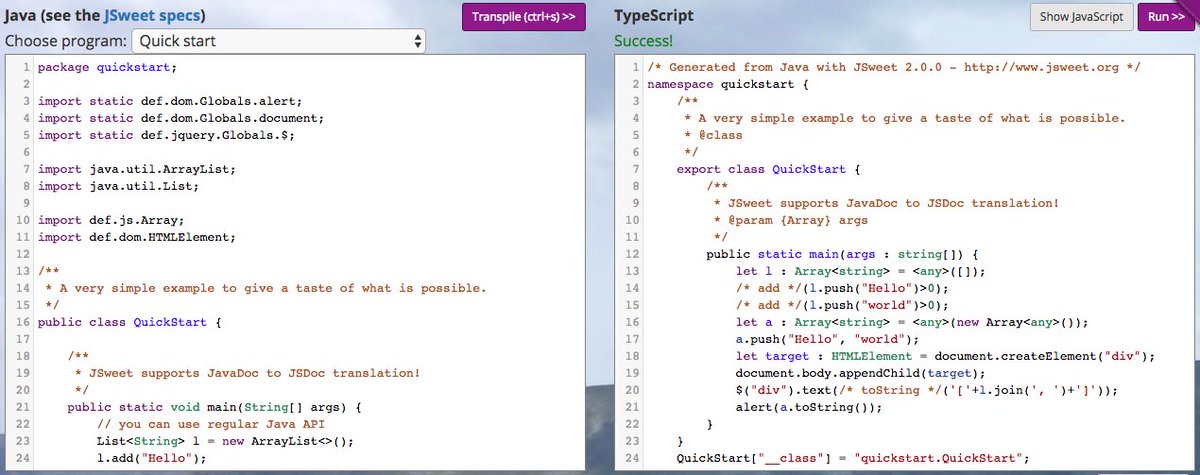
Task: Click the '// you can use regular Java API' comment
Action: point(212,424)
